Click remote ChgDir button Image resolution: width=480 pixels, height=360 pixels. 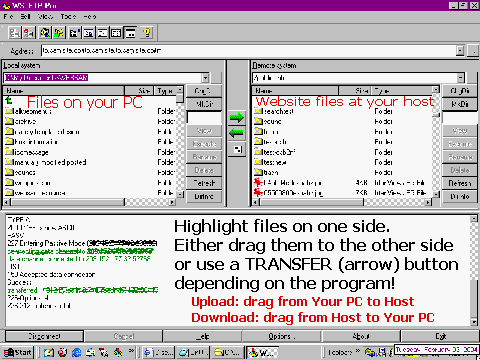coord(460,91)
